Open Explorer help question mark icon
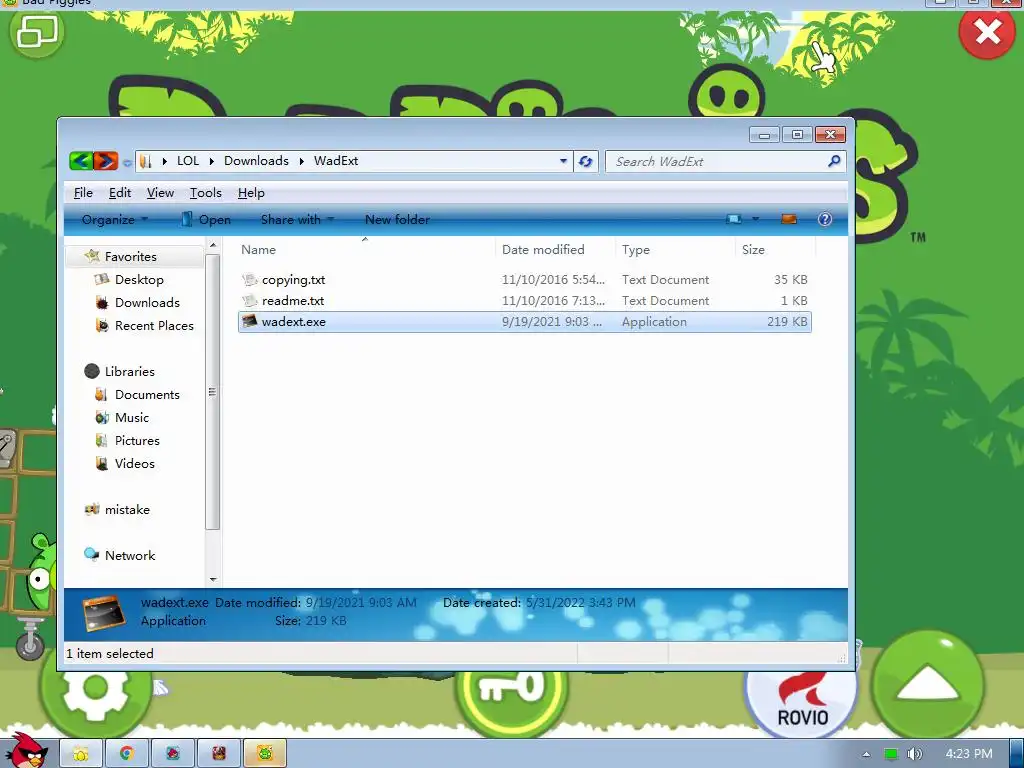This screenshot has height=768, width=1024. [825, 219]
